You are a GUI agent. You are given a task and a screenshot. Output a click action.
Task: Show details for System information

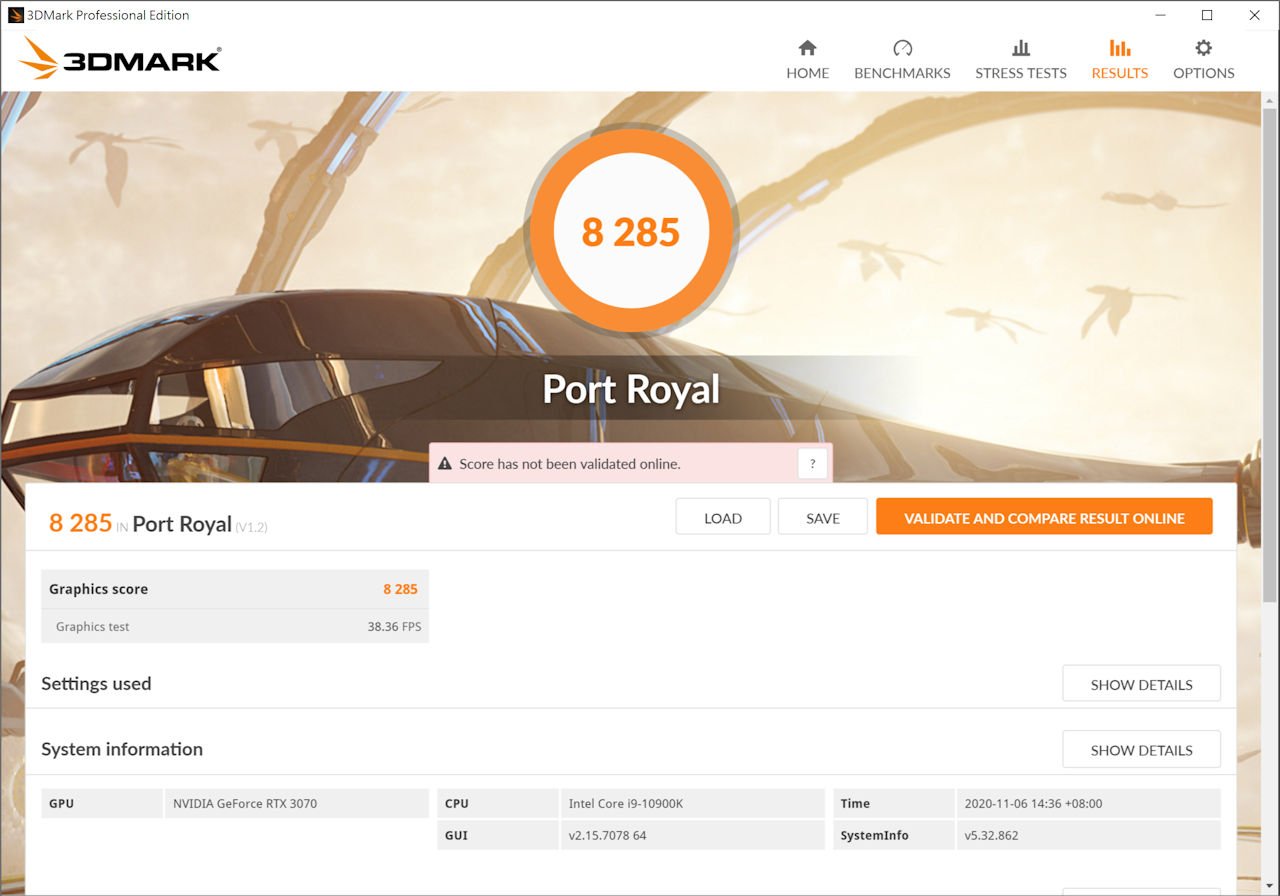tap(1141, 749)
